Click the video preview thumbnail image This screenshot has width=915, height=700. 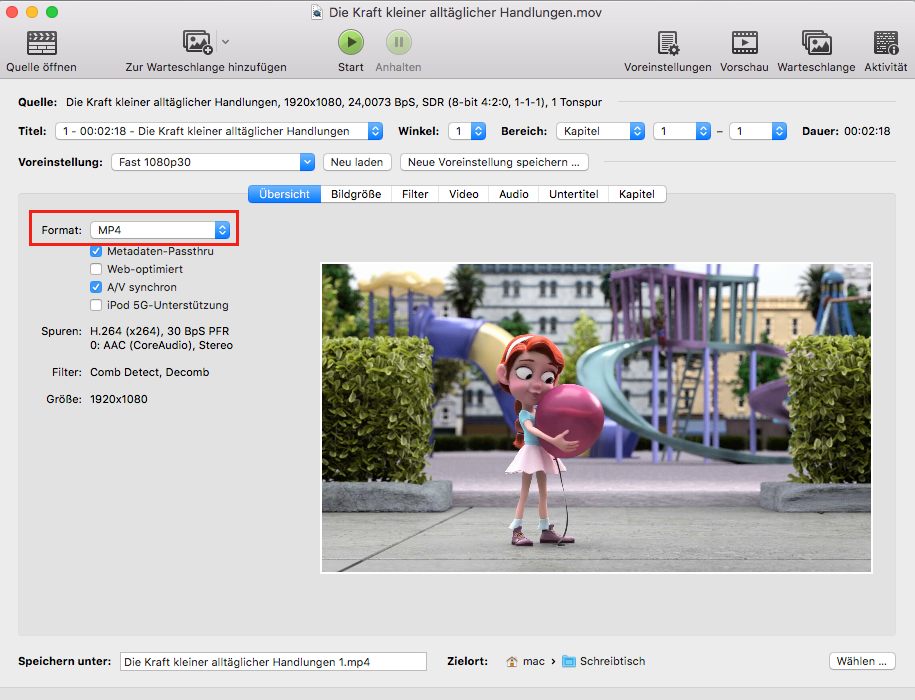pos(596,418)
